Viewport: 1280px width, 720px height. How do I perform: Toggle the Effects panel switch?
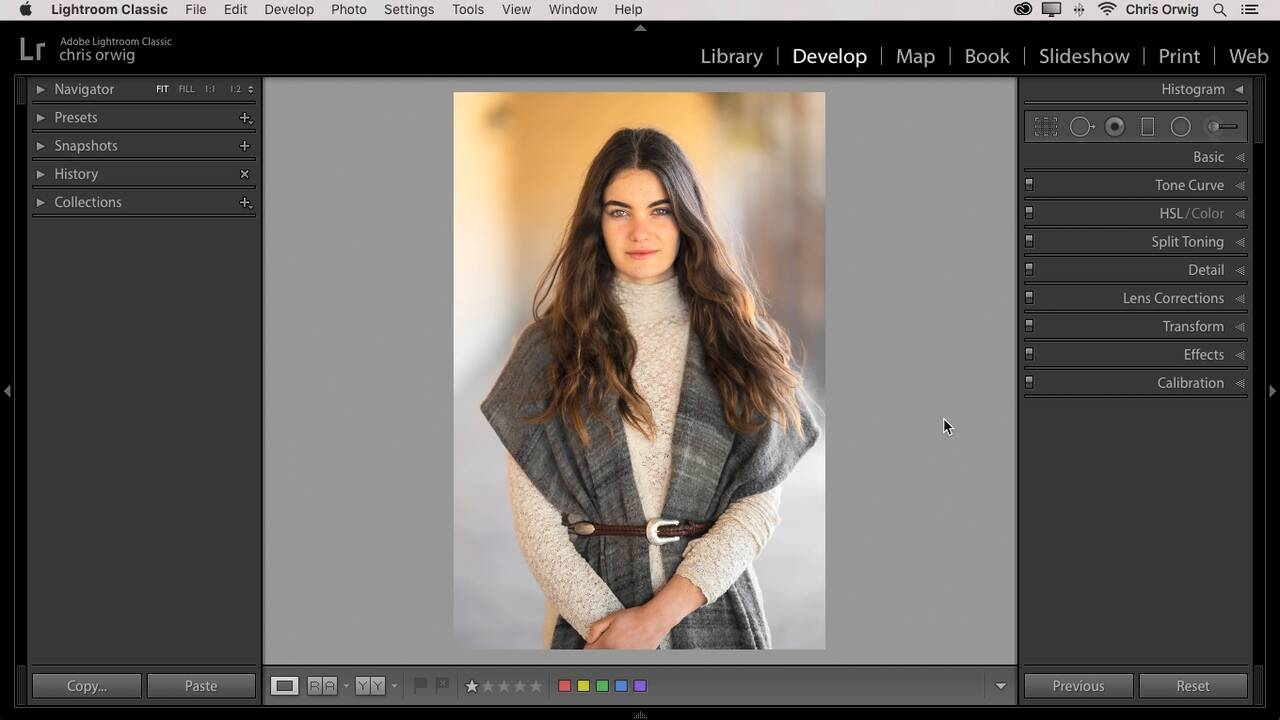1029,354
